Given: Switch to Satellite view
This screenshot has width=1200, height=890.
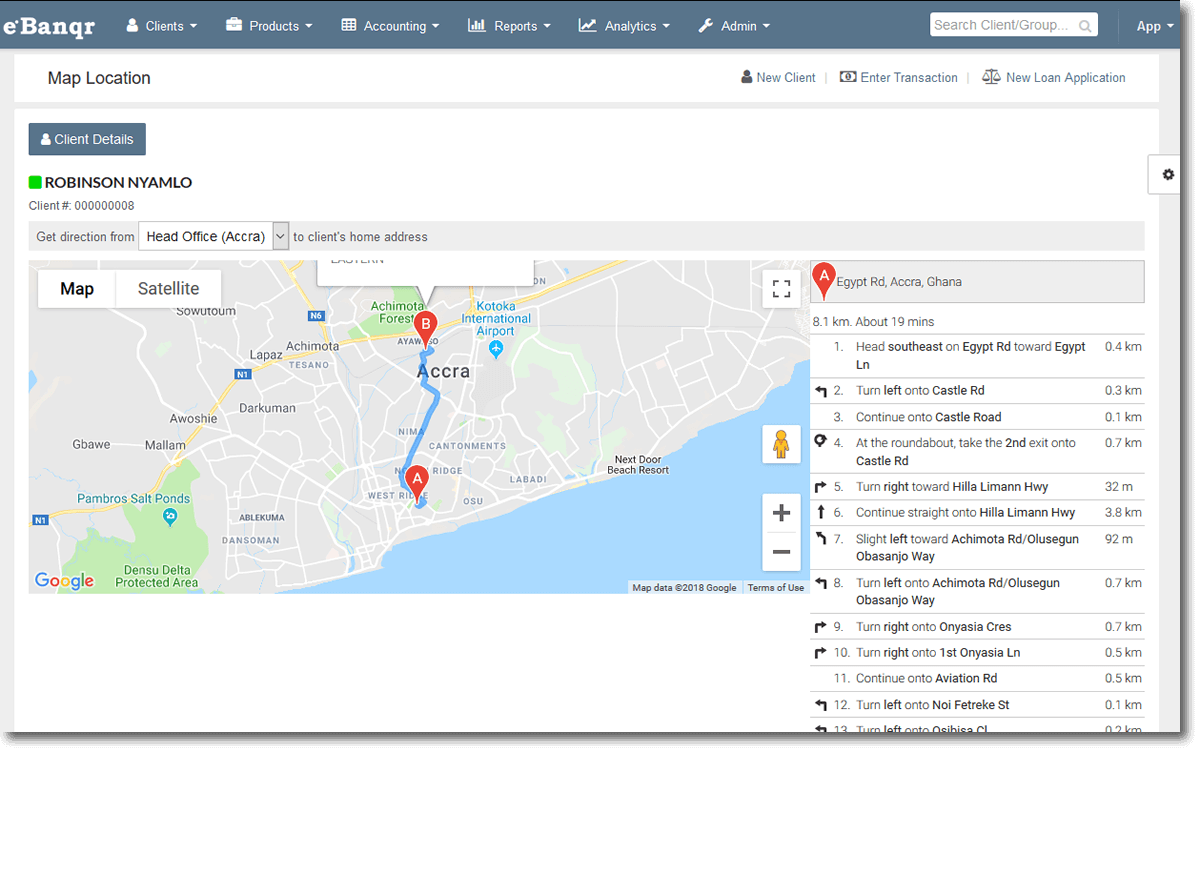Looking at the screenshot, I should tap(168, 289).
